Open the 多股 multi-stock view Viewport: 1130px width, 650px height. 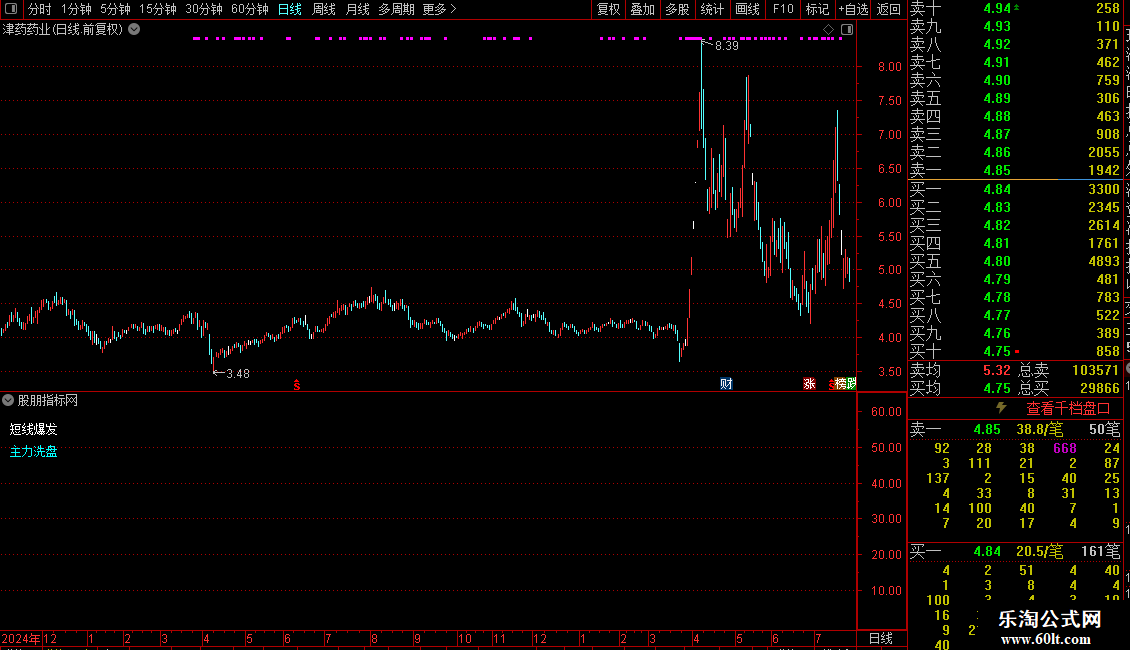tap(677, 9)
